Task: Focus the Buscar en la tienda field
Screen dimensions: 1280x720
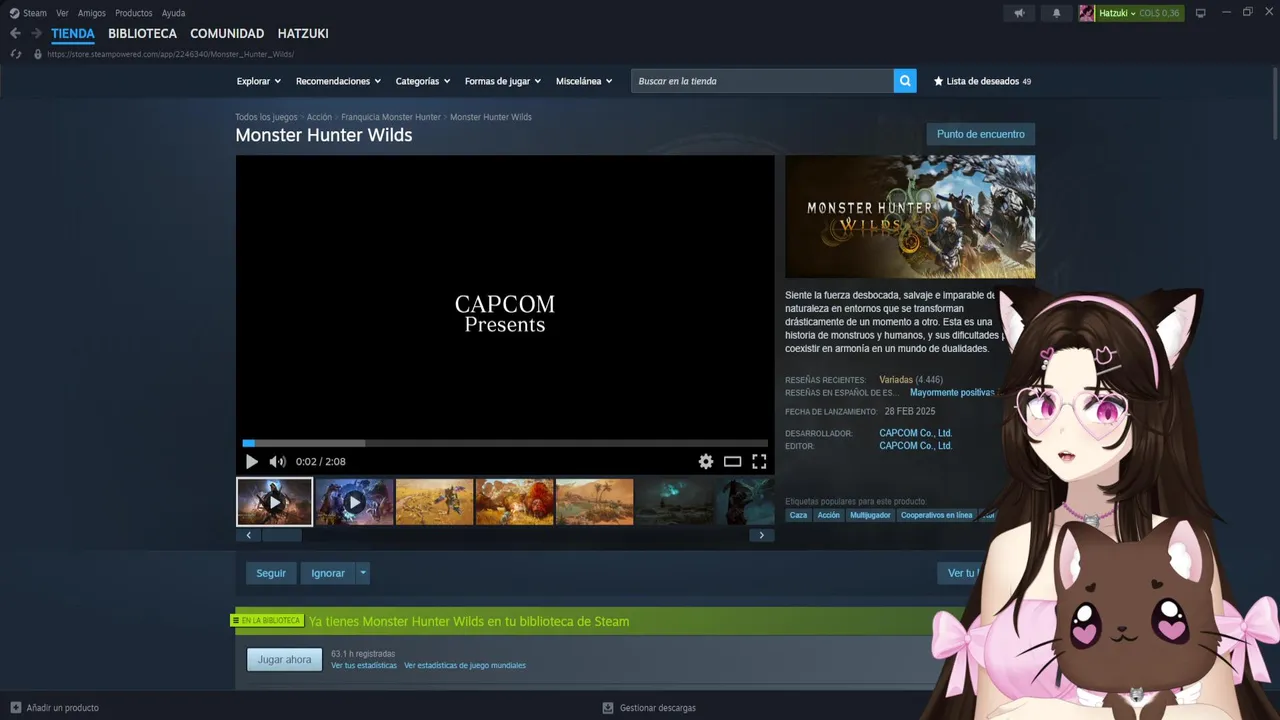Action: (x=762, y=81)
